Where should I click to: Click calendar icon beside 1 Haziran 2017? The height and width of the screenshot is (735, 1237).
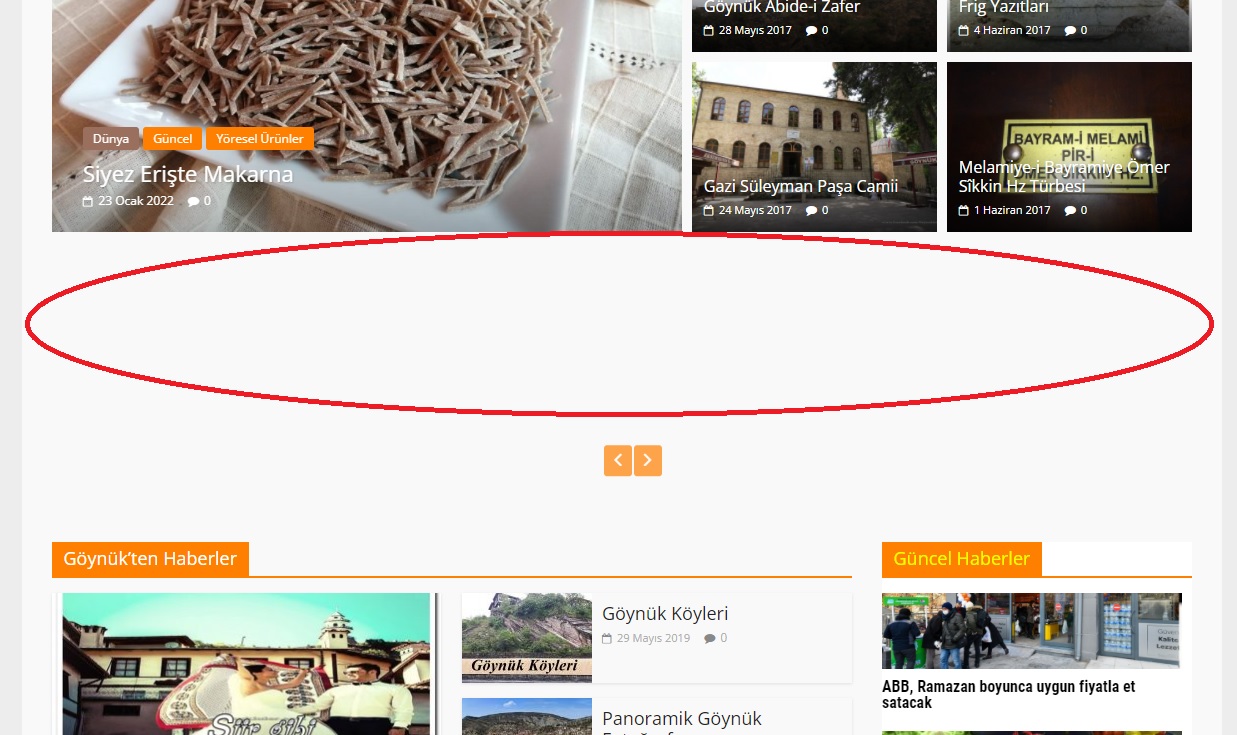[x=964, y=211]
